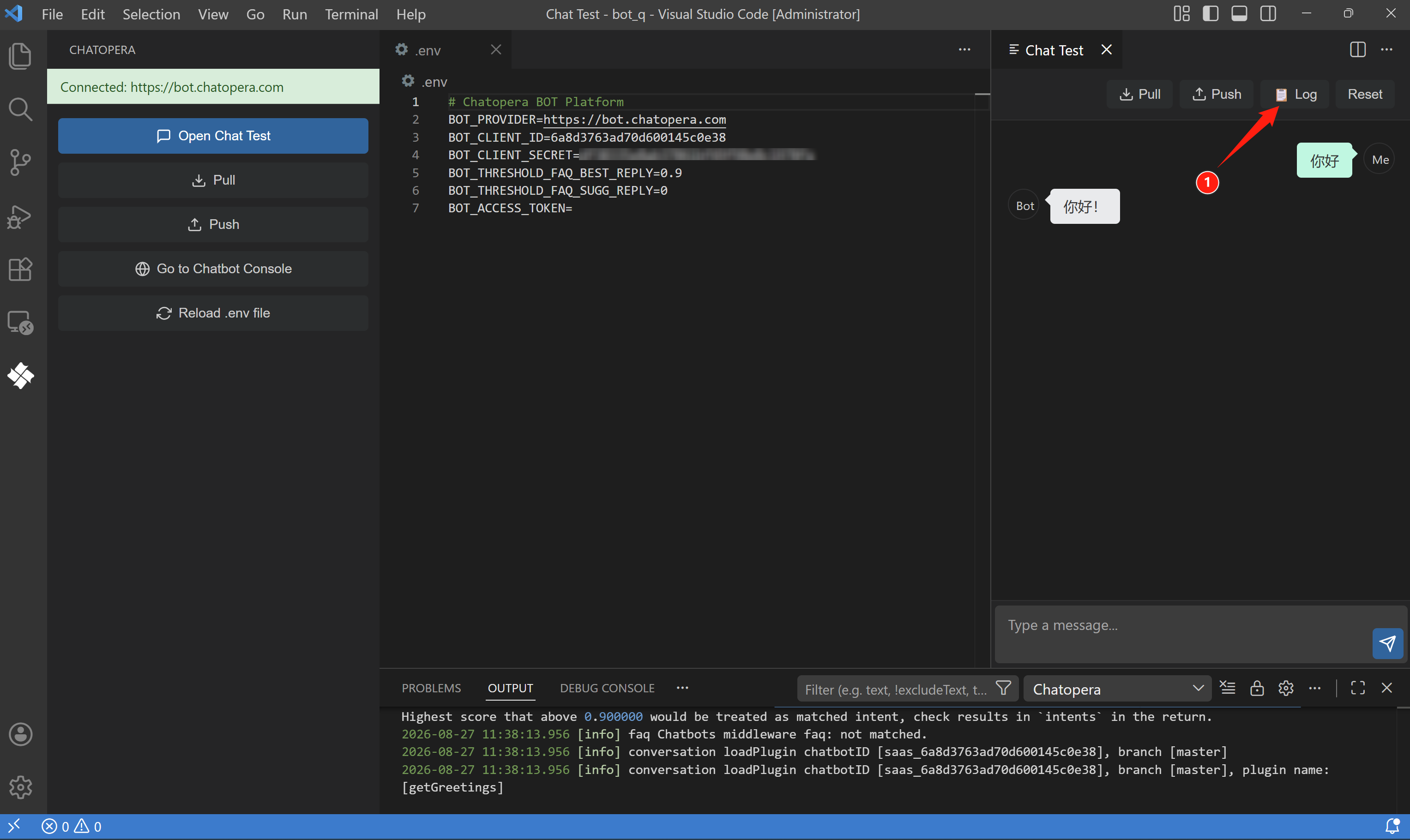Close the .env editor tab

click(x=496, y=50)
